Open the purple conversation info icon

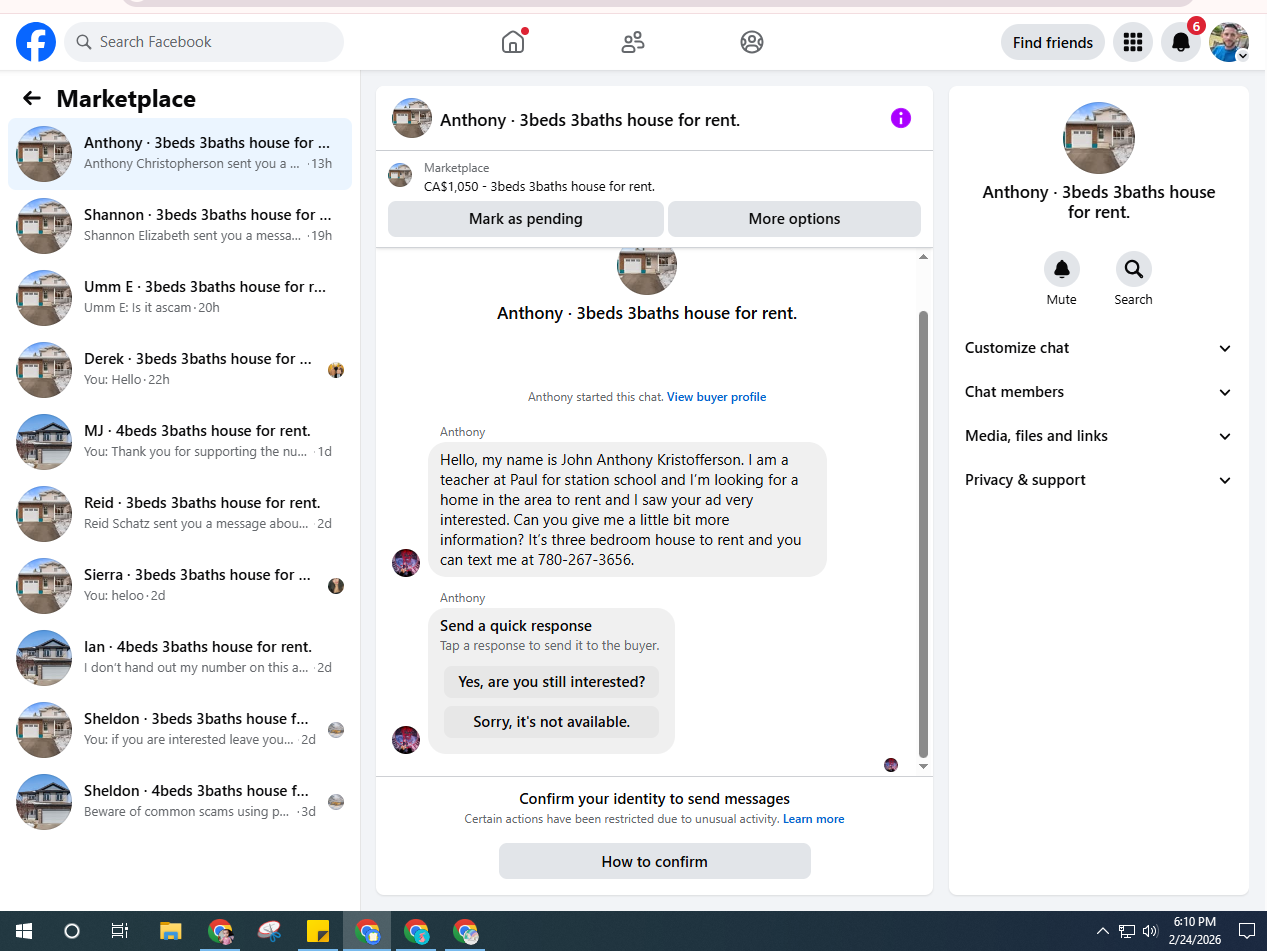coord(901,118)
